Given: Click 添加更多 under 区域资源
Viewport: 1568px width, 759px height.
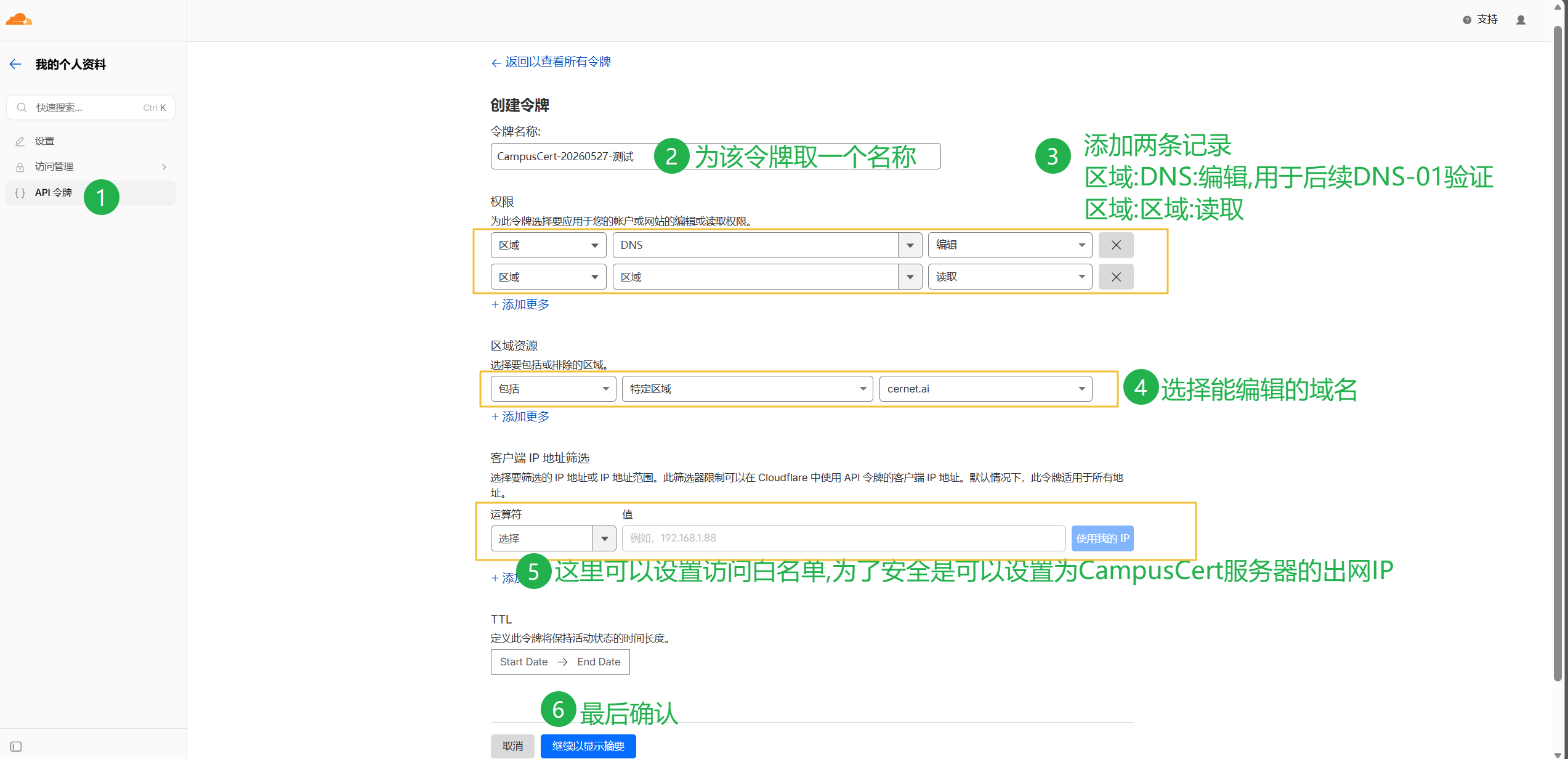Looking at the screenshot, I should pos(520,416).
